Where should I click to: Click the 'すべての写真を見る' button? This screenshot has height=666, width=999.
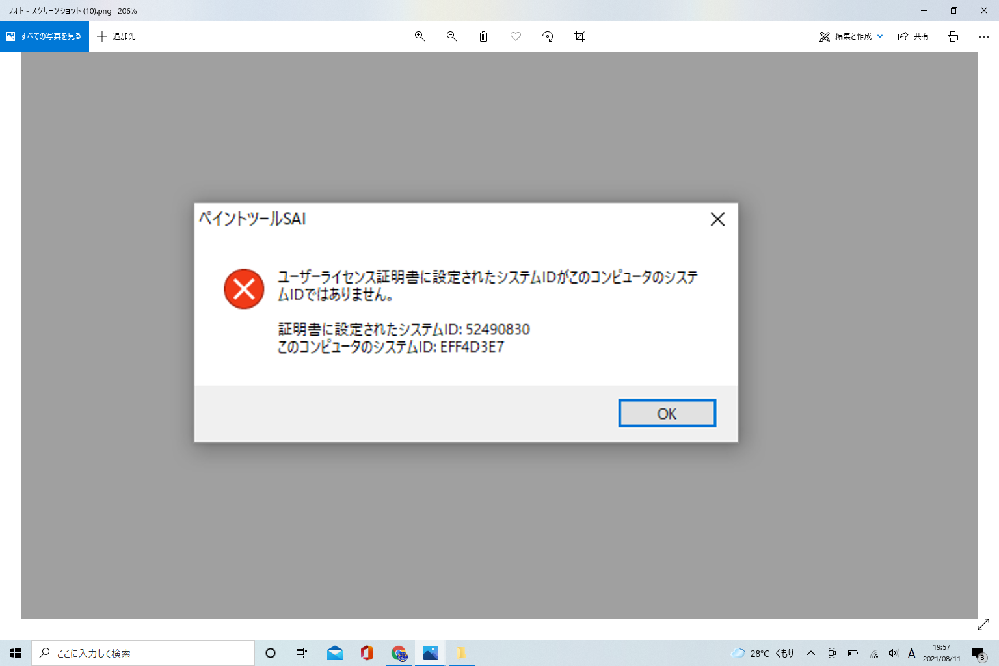pyautogui.click(x=44, y=36)
